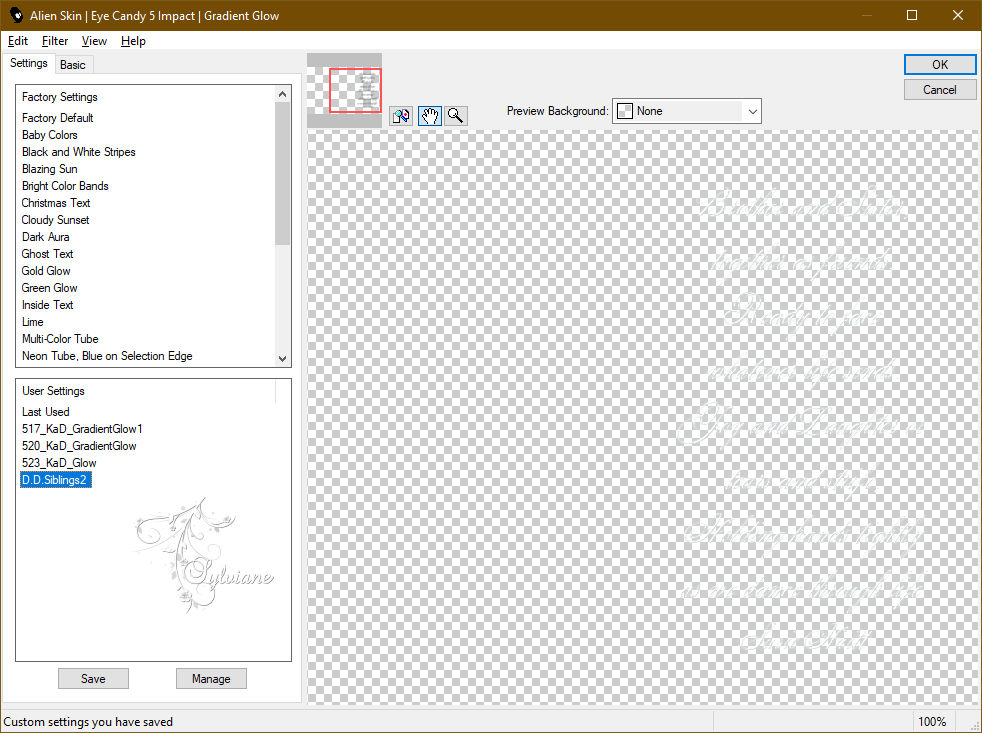Image resolution: width=982 pixels, height=733 pixels.
Task: Click the navigator thumbnail preview
Action: pyautogui.click(x=344, y=91)
